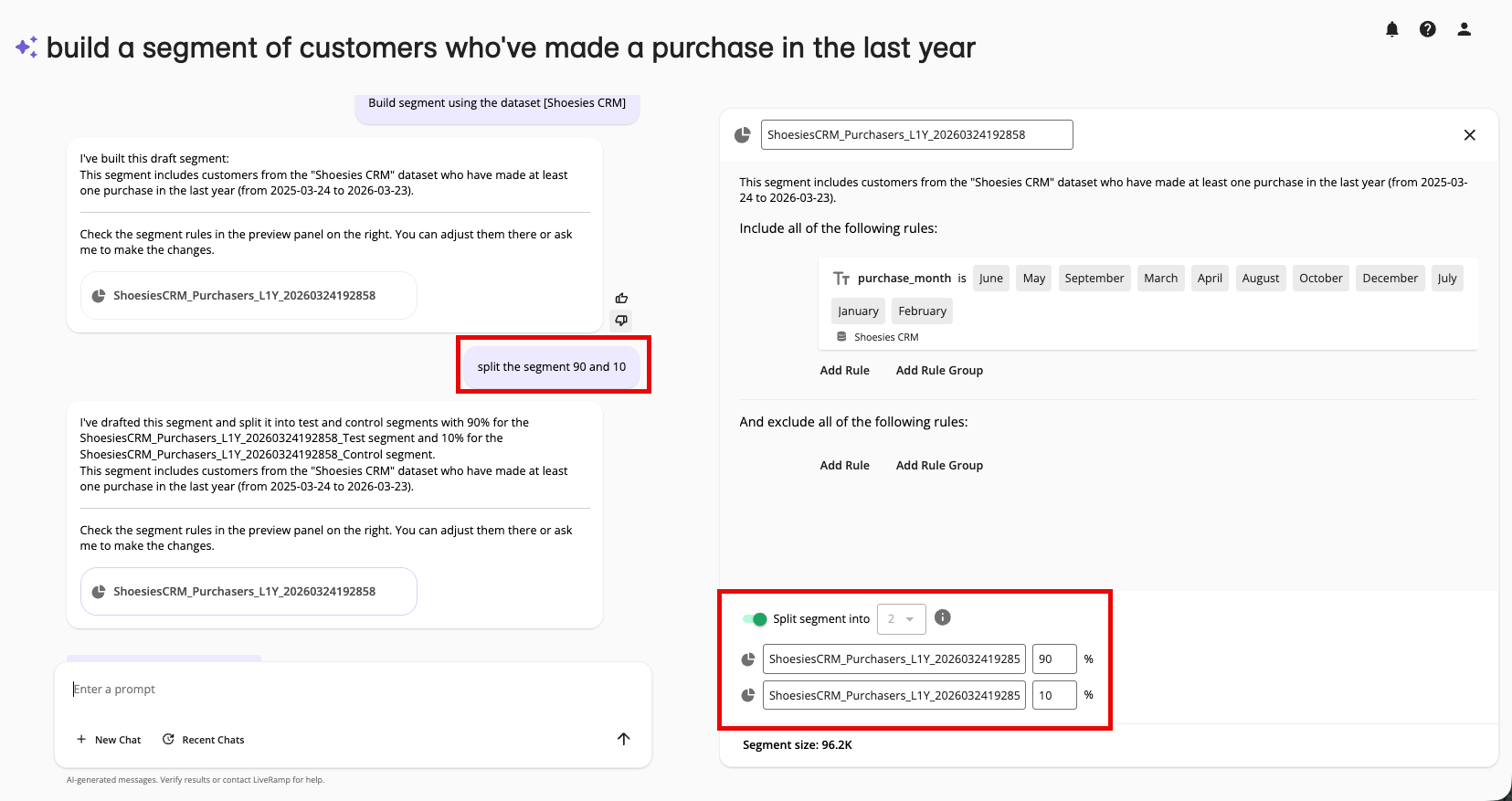
Task: Click the 10 percent split input
Action: (1053, 696)
